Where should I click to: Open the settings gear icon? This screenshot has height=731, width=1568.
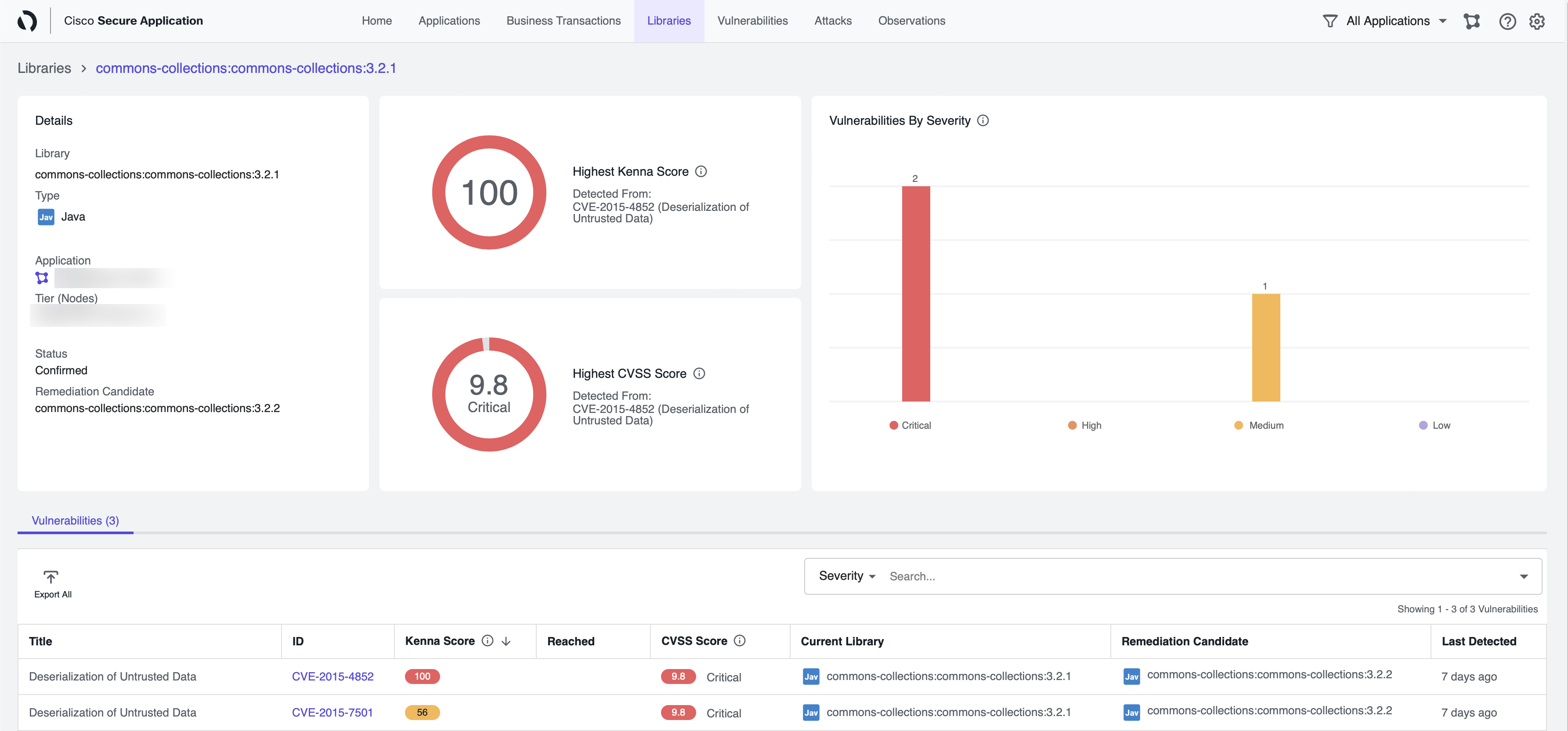(1537, 21)
